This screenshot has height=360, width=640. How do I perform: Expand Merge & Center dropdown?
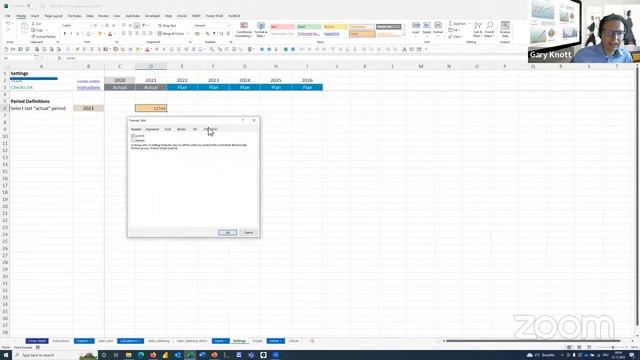[x=188, y=34]
